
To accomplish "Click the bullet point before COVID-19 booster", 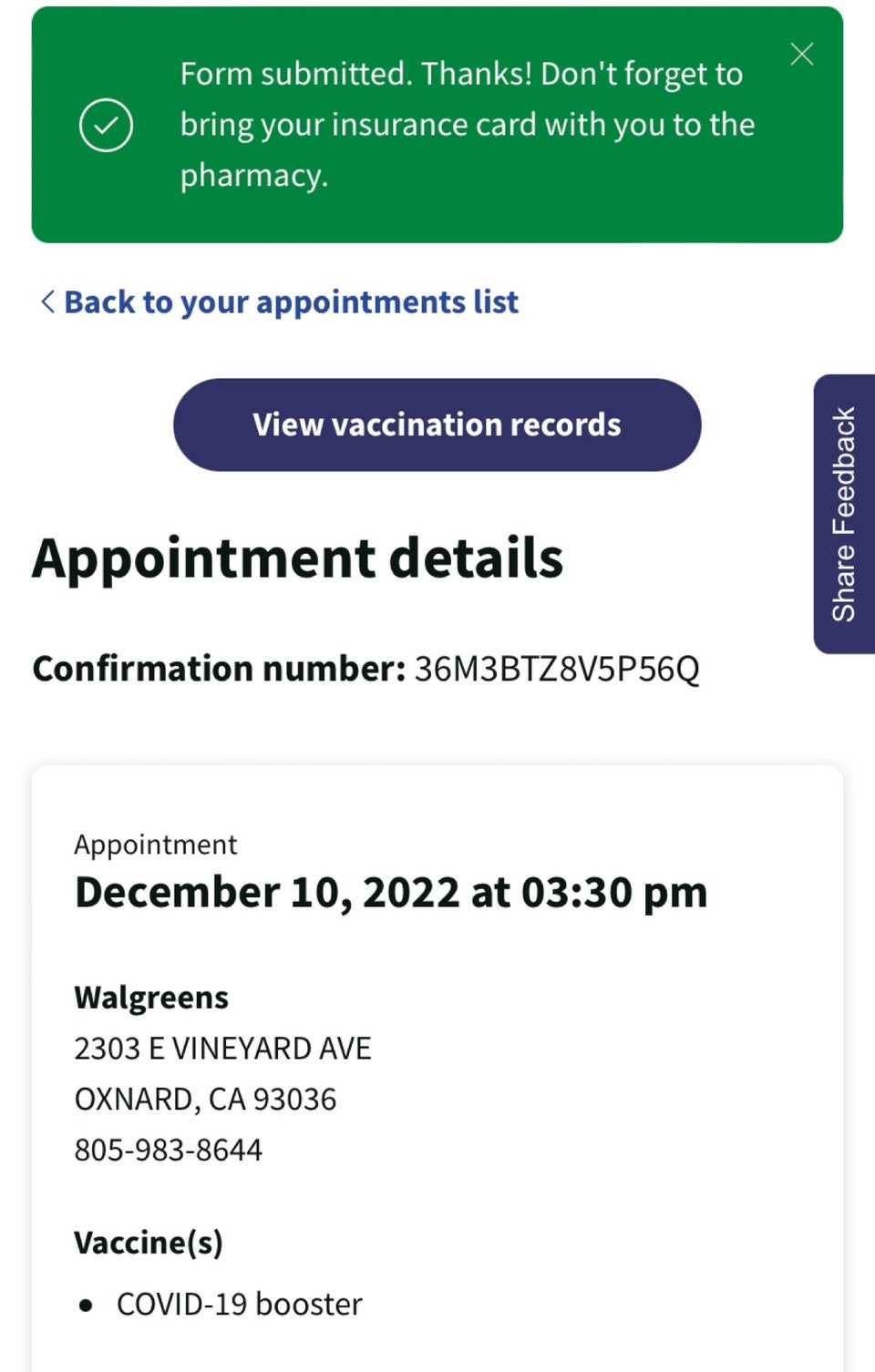I will [86, 1305].
